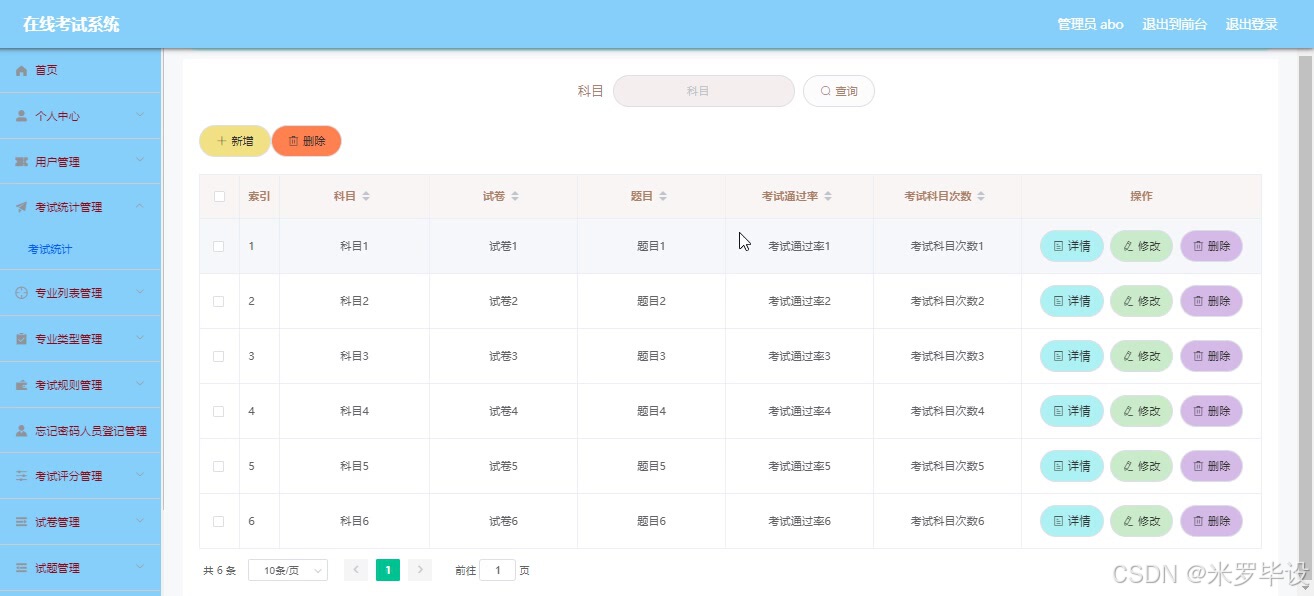Viewport: 1314px width, 596px height.
Task: Click the orange 删除 batch button
Action: [x=307, y=141]
